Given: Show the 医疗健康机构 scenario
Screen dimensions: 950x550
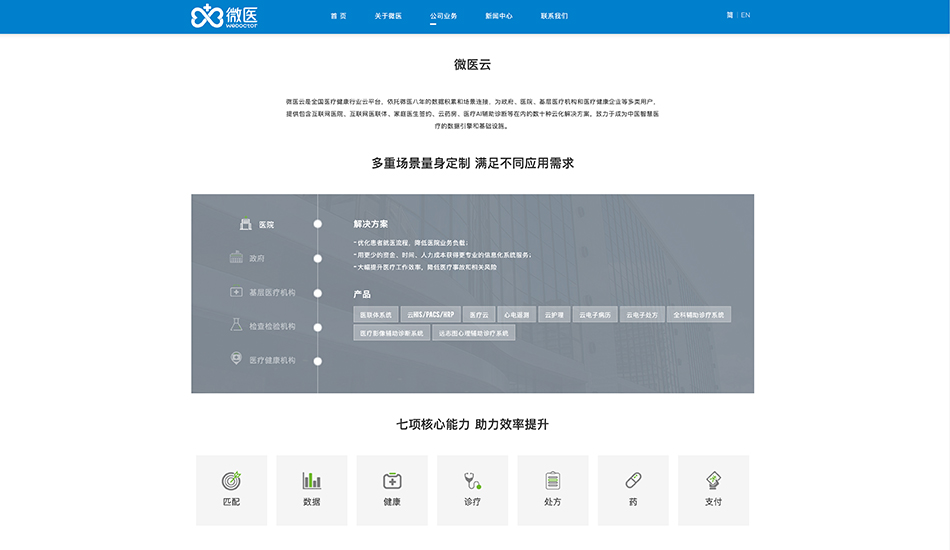Looking at the screenshot, I should click(x=271, y=360).
